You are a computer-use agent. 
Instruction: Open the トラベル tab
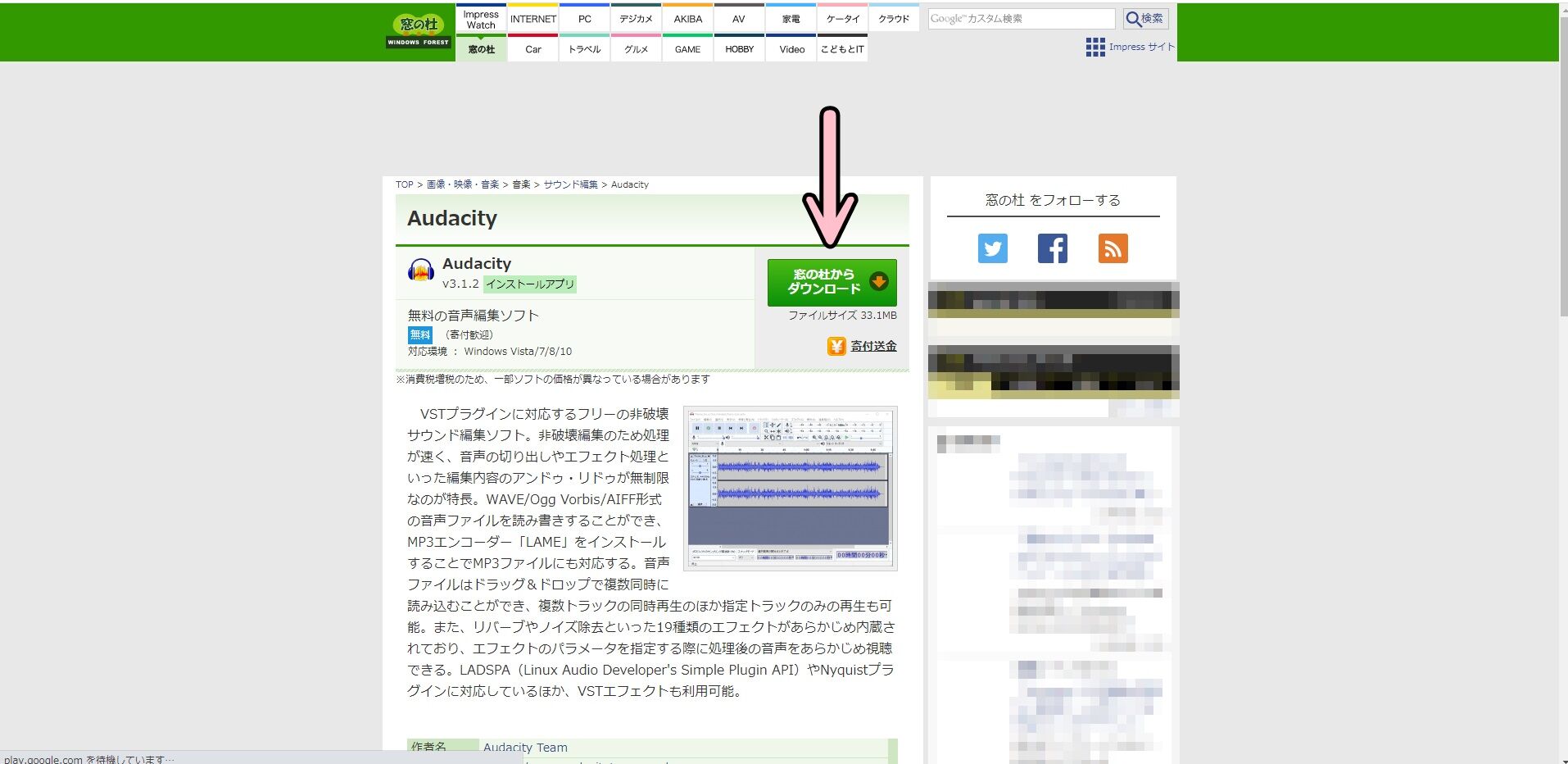584,49
